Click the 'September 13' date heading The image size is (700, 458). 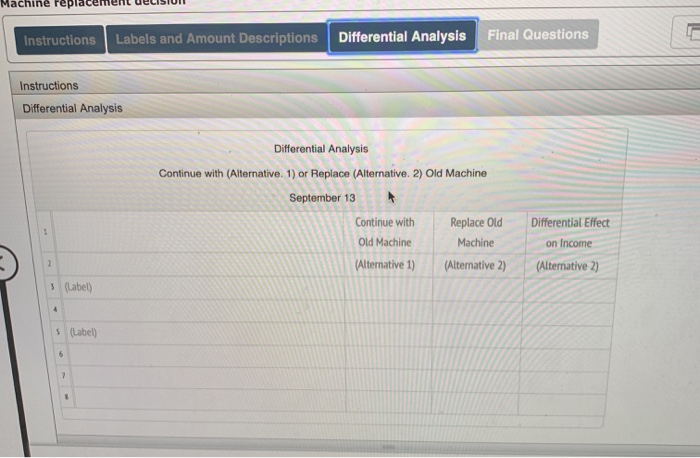322,198
